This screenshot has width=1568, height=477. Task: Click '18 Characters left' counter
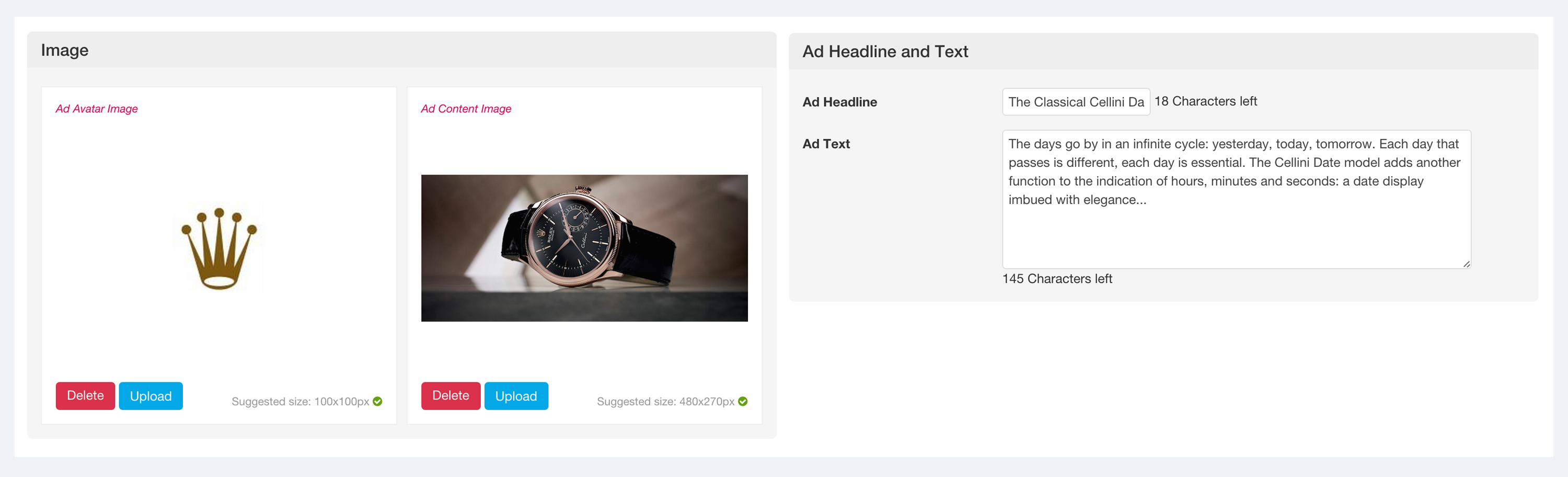1205,102
